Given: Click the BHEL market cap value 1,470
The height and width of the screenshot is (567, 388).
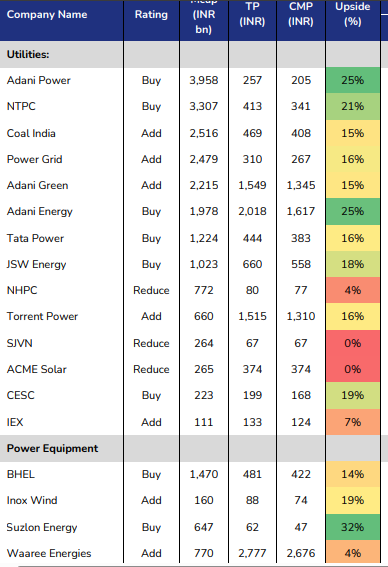Looking at the screenshot, I should pos(204,474).
